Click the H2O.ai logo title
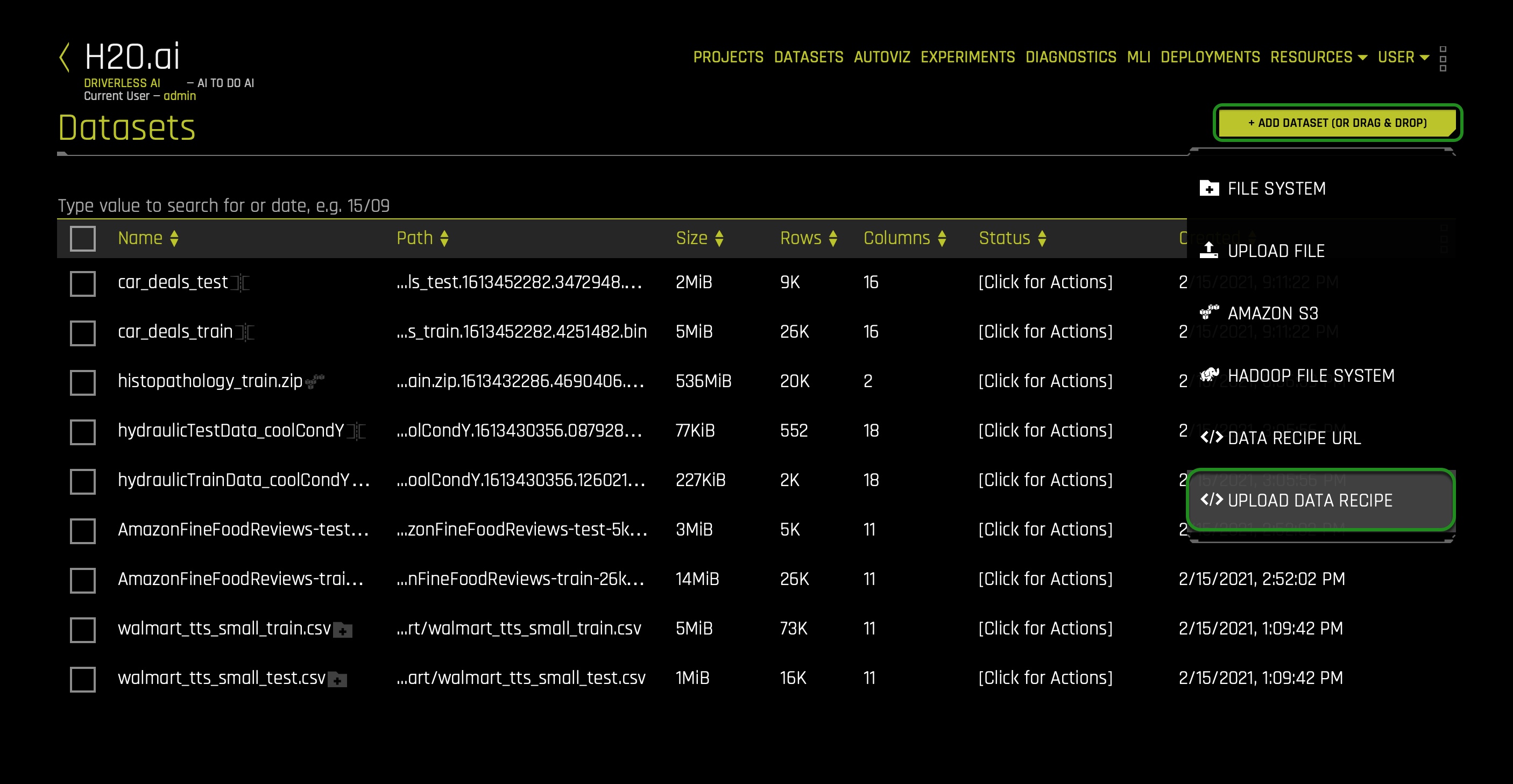This screenshot has height=784, width=1513. point(132,57)
